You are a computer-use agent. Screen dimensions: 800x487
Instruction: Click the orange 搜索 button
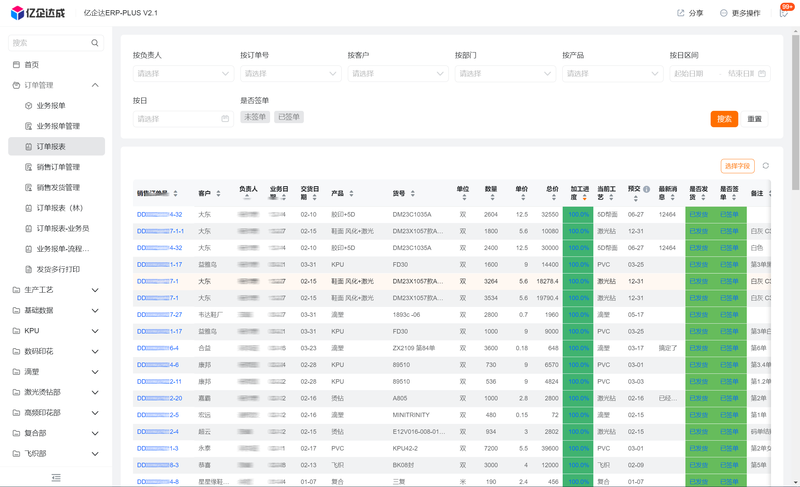click(x=724, y=119)
